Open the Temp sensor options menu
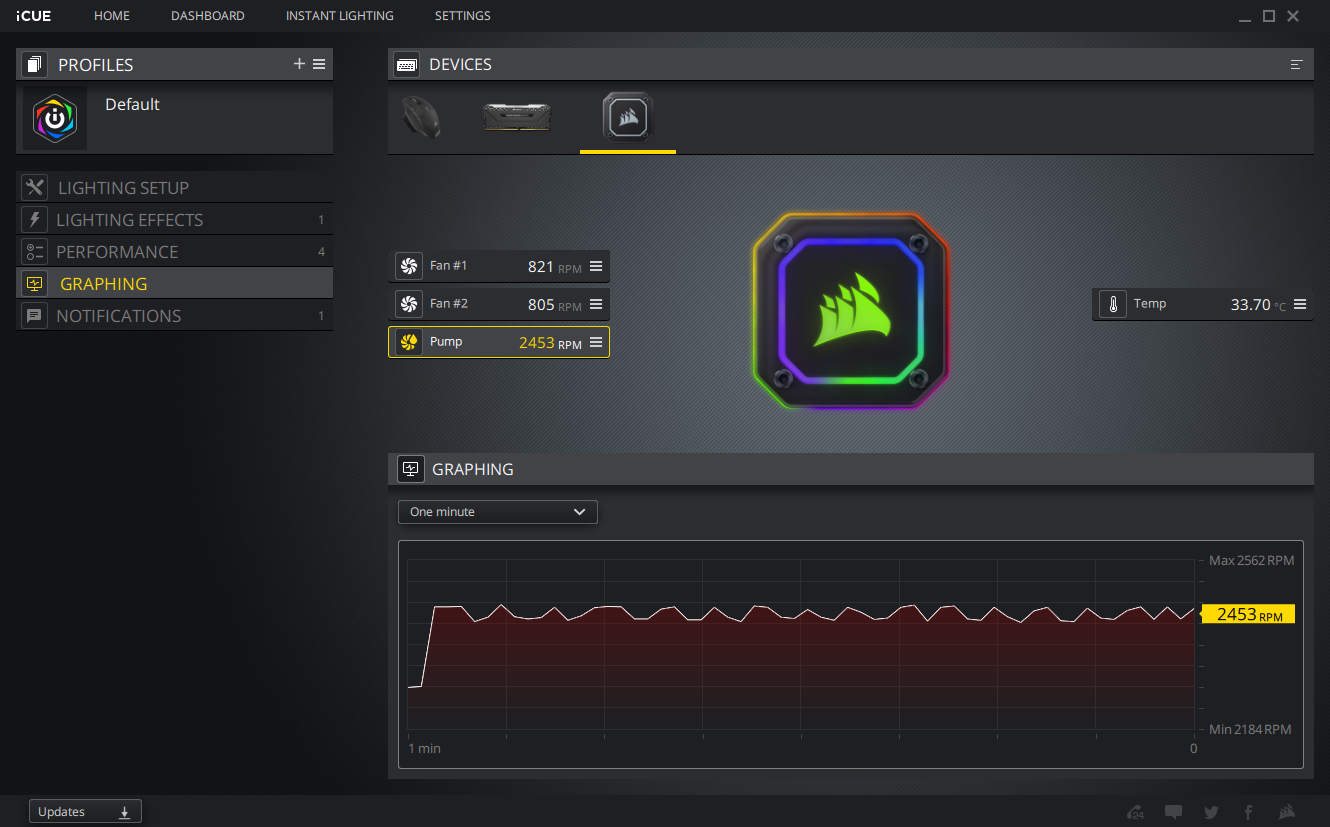The height and width of the screenshot is (827, 1330). coord(1300,304)
